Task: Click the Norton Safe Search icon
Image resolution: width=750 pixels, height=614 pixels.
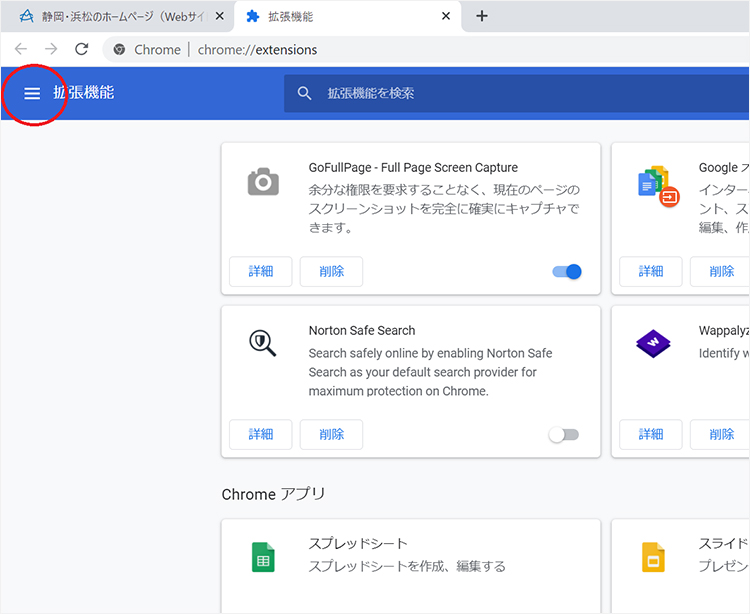Action: point(263,343)
